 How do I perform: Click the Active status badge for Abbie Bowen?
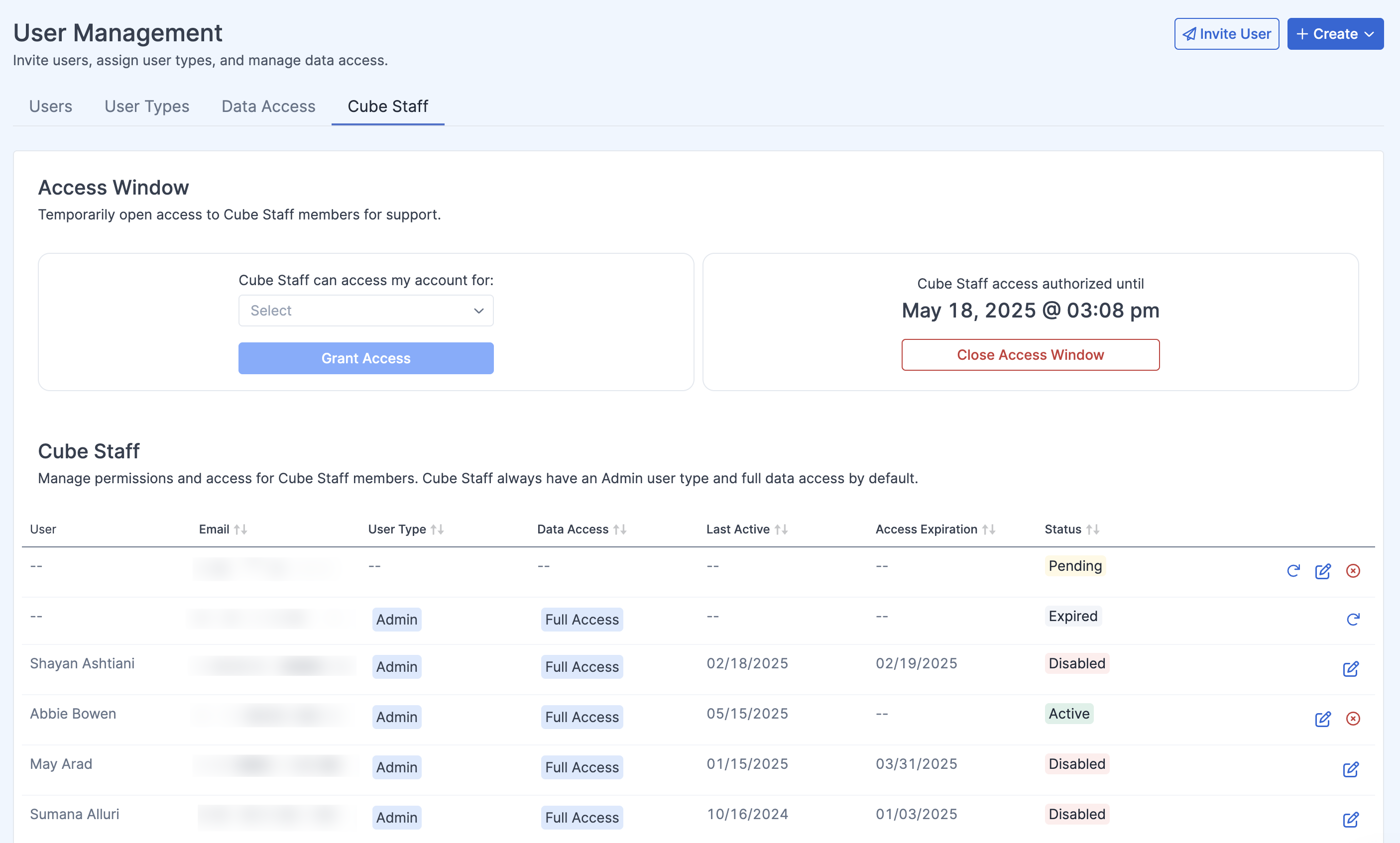point(1069,714)
